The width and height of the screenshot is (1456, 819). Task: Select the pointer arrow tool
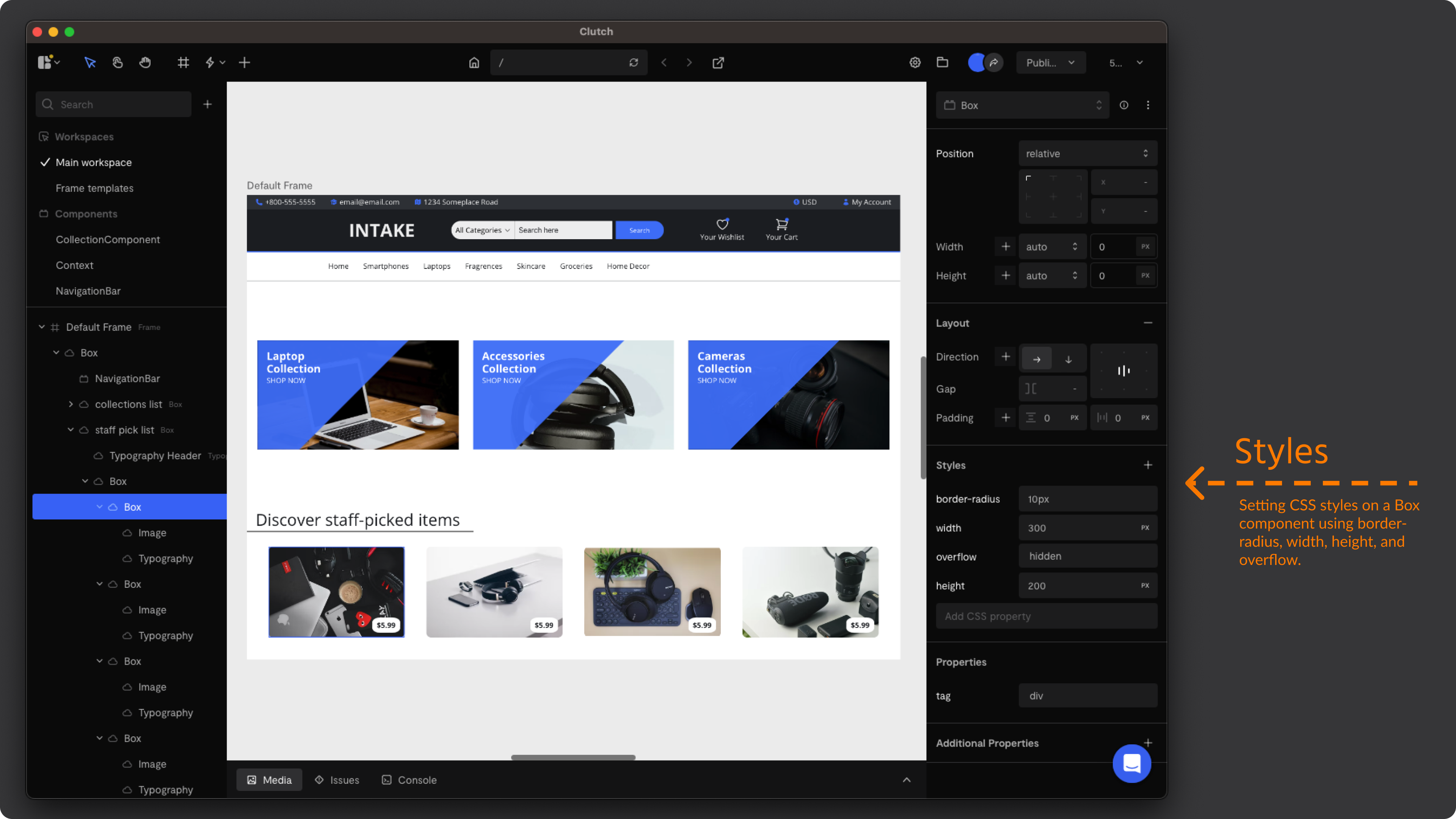90,63
